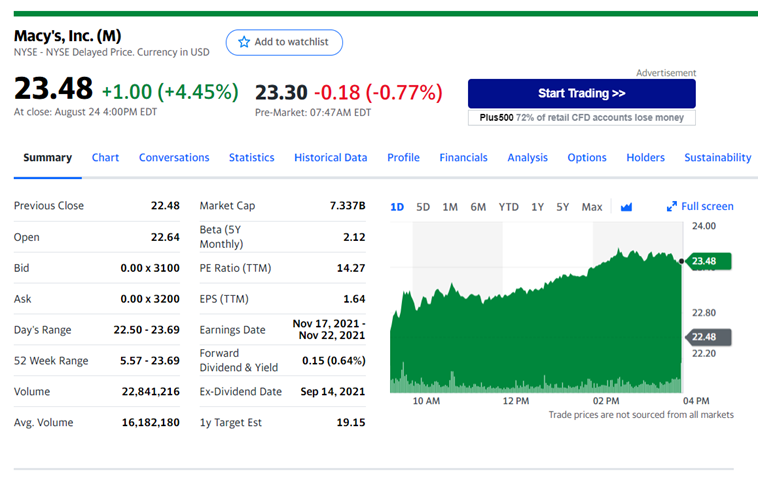Switch to the Analysis tab
This screenshot has width=758, height=479.
coord(527,158)
